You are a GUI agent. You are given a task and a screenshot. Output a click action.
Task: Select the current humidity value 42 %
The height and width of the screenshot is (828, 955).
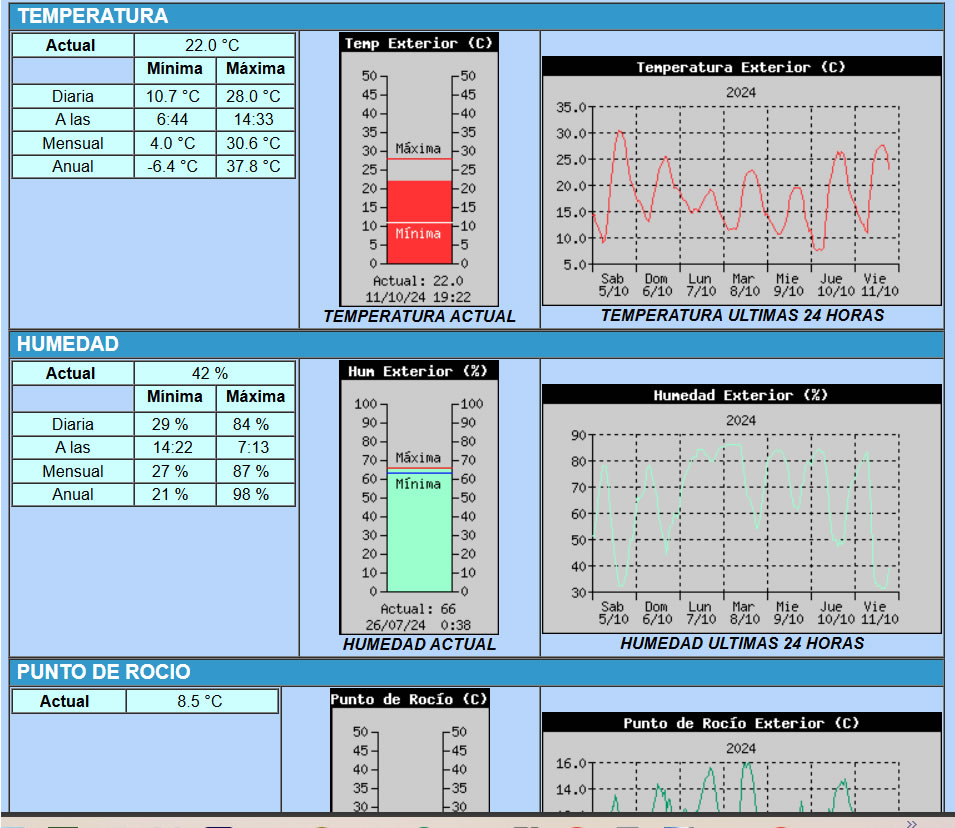pyautogui.click(x=210, y=373)
